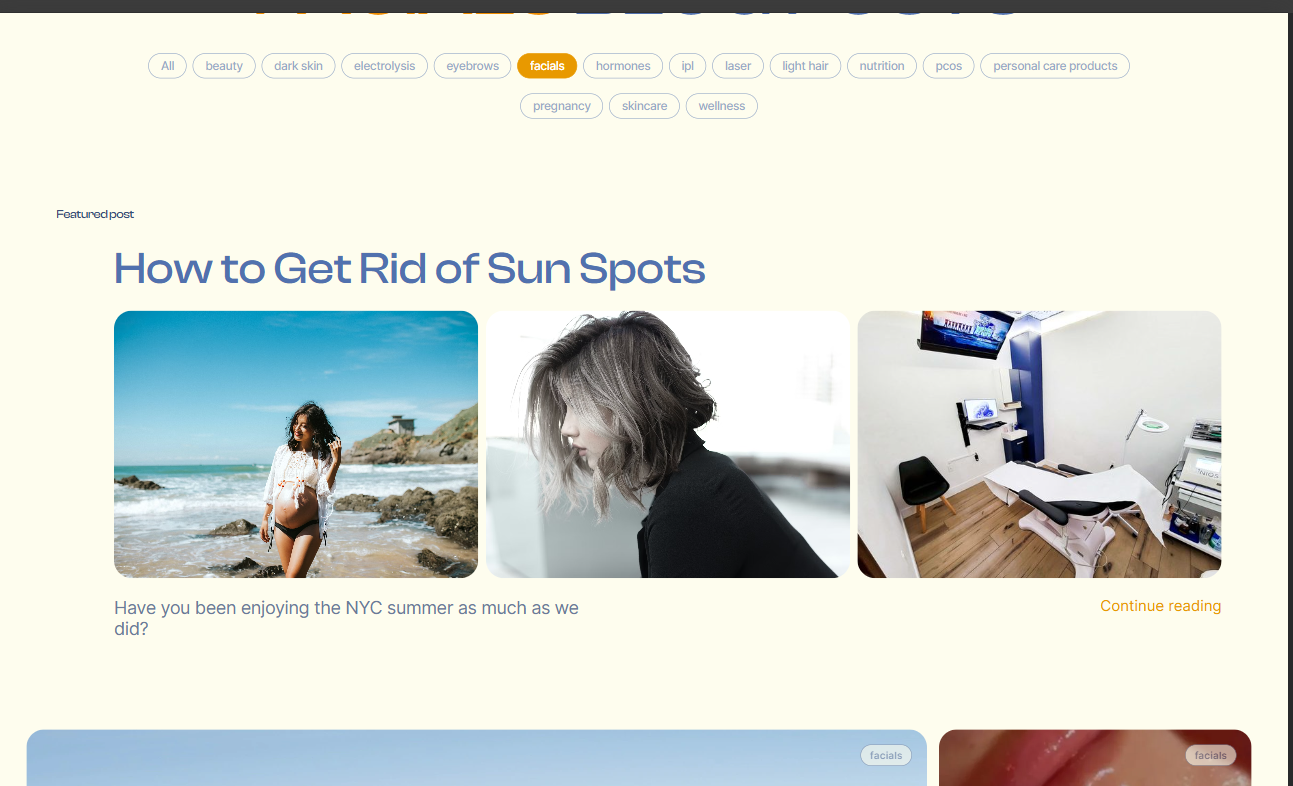The height and width of the screenshot is (786, 1293).
Task: Open the treatment room photo
Action: pyautogui.click(x=1039, y=444)
